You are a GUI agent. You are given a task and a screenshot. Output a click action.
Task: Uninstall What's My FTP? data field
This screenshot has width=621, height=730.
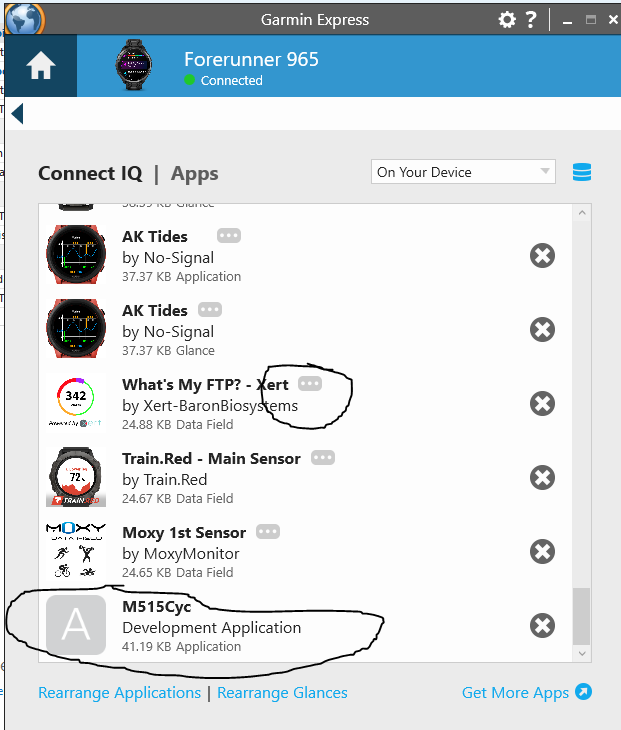[x=542, y=404]
